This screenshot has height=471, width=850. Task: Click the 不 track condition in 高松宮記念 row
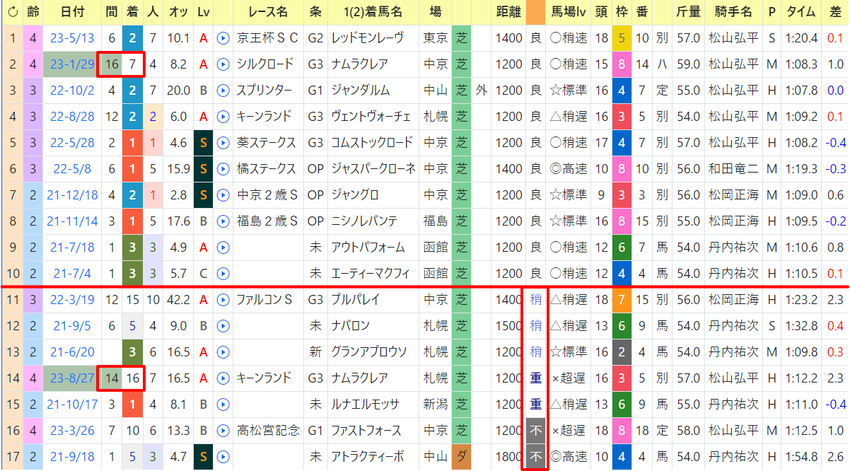536,431
